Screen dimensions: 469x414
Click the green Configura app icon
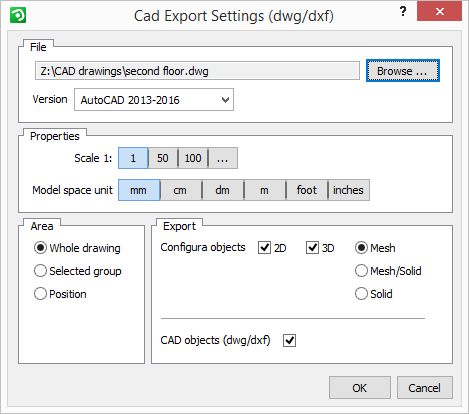[x=18, y=15]
